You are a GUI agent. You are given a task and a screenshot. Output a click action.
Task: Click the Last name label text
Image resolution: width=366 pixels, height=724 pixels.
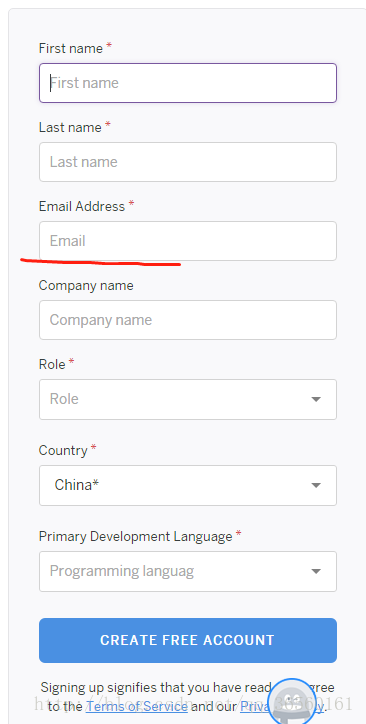70,127
